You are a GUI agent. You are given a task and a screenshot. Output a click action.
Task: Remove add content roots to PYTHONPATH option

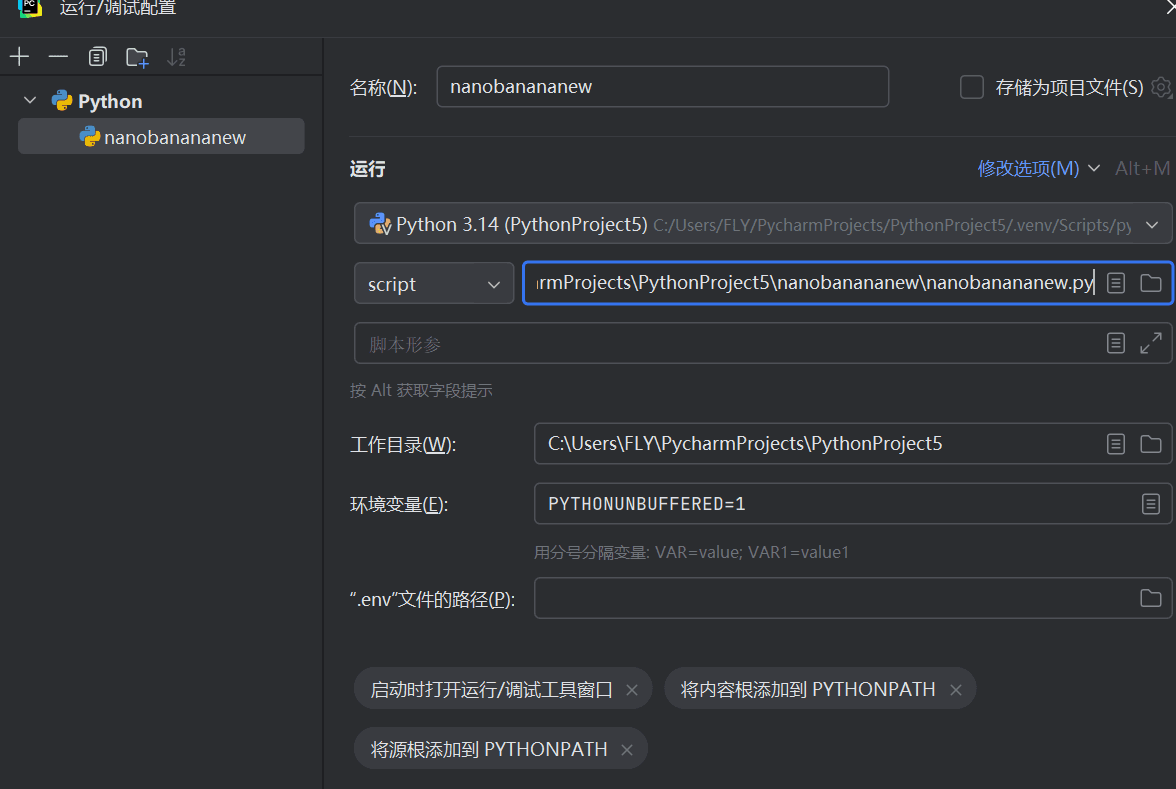(x=956, y=690)
